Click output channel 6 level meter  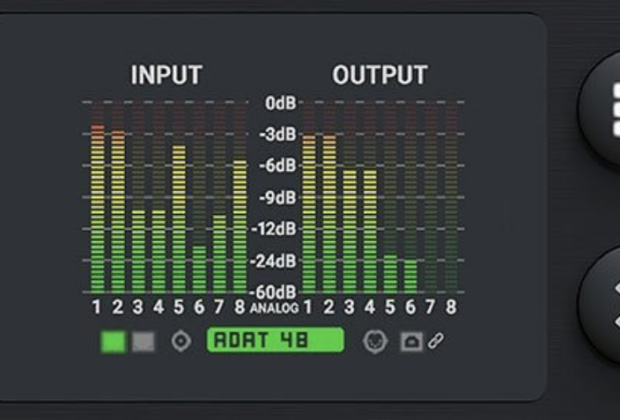(x=410, y=274)
